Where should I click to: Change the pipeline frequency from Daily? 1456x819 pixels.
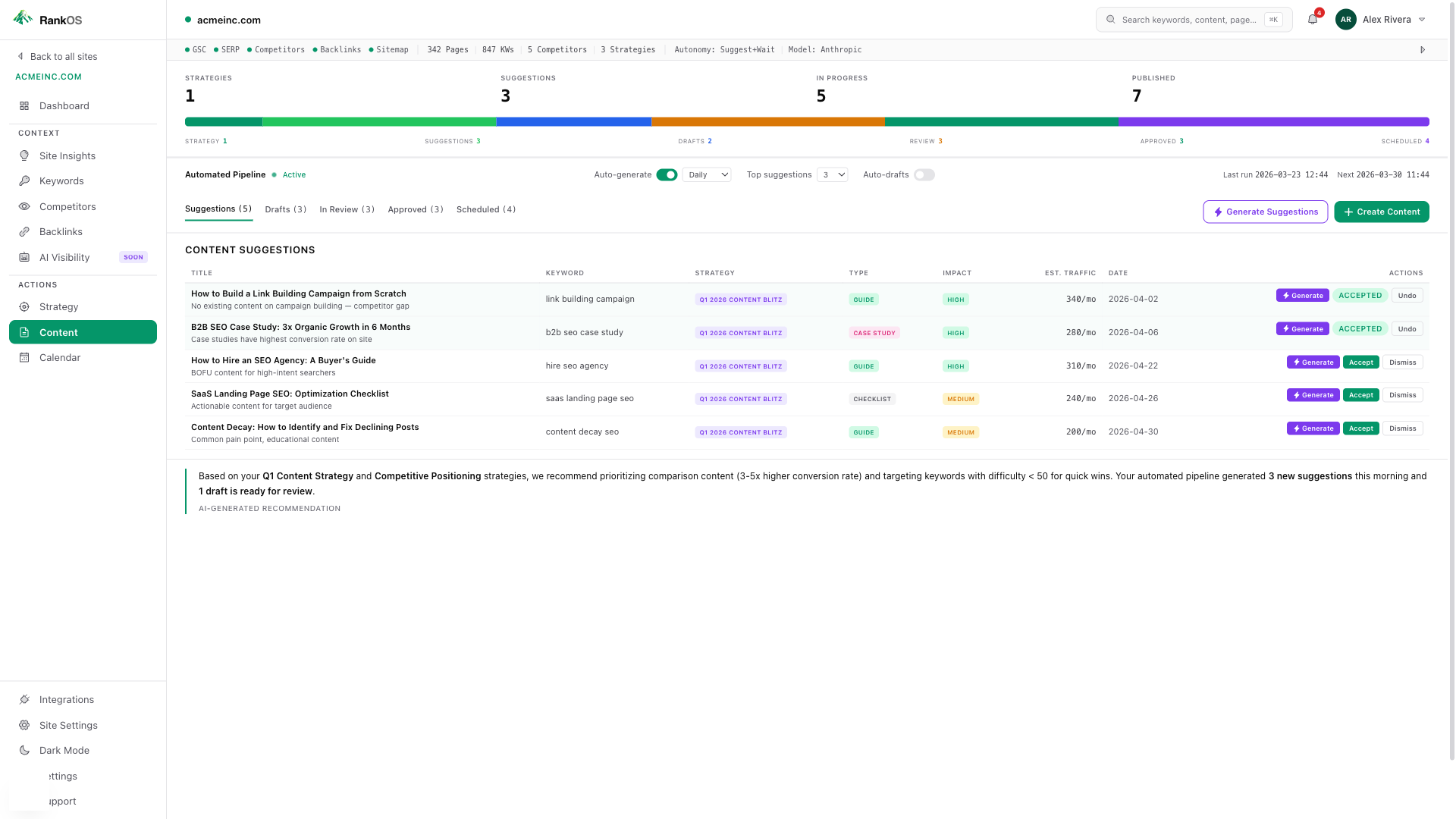coord(706,174)
